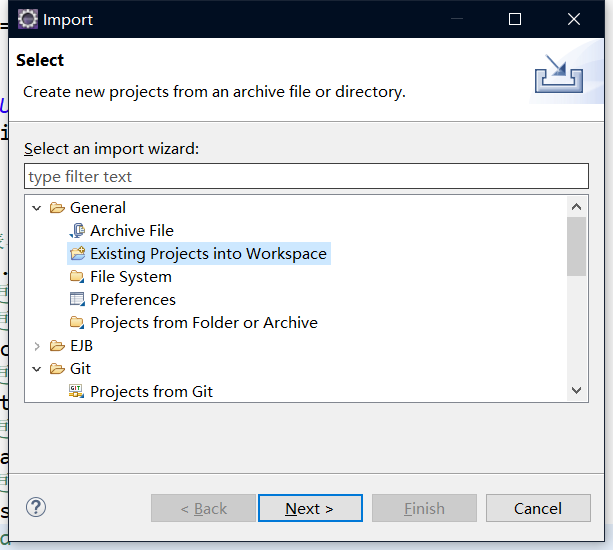Click the help question mark icon
The height and width of the screenshot is (550, 613).
click(x=36, y=508)
